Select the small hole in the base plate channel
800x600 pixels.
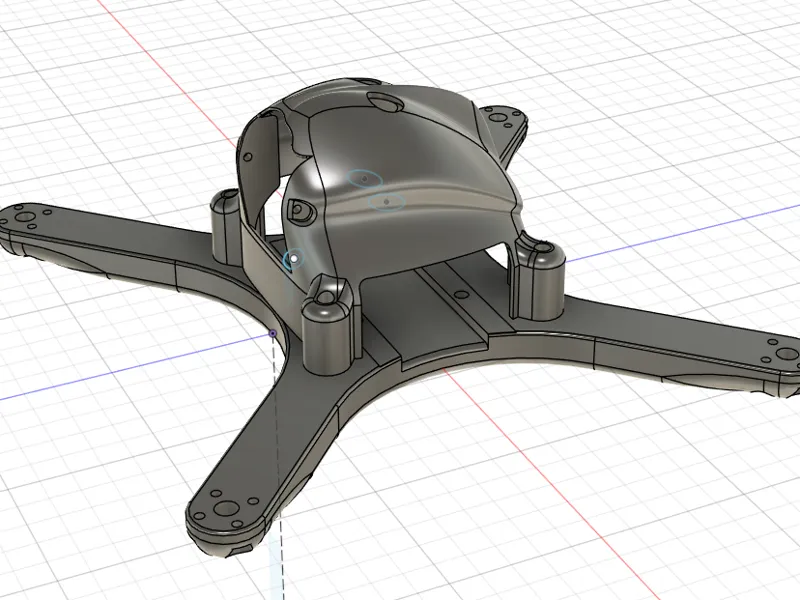[x=461, y=295]
